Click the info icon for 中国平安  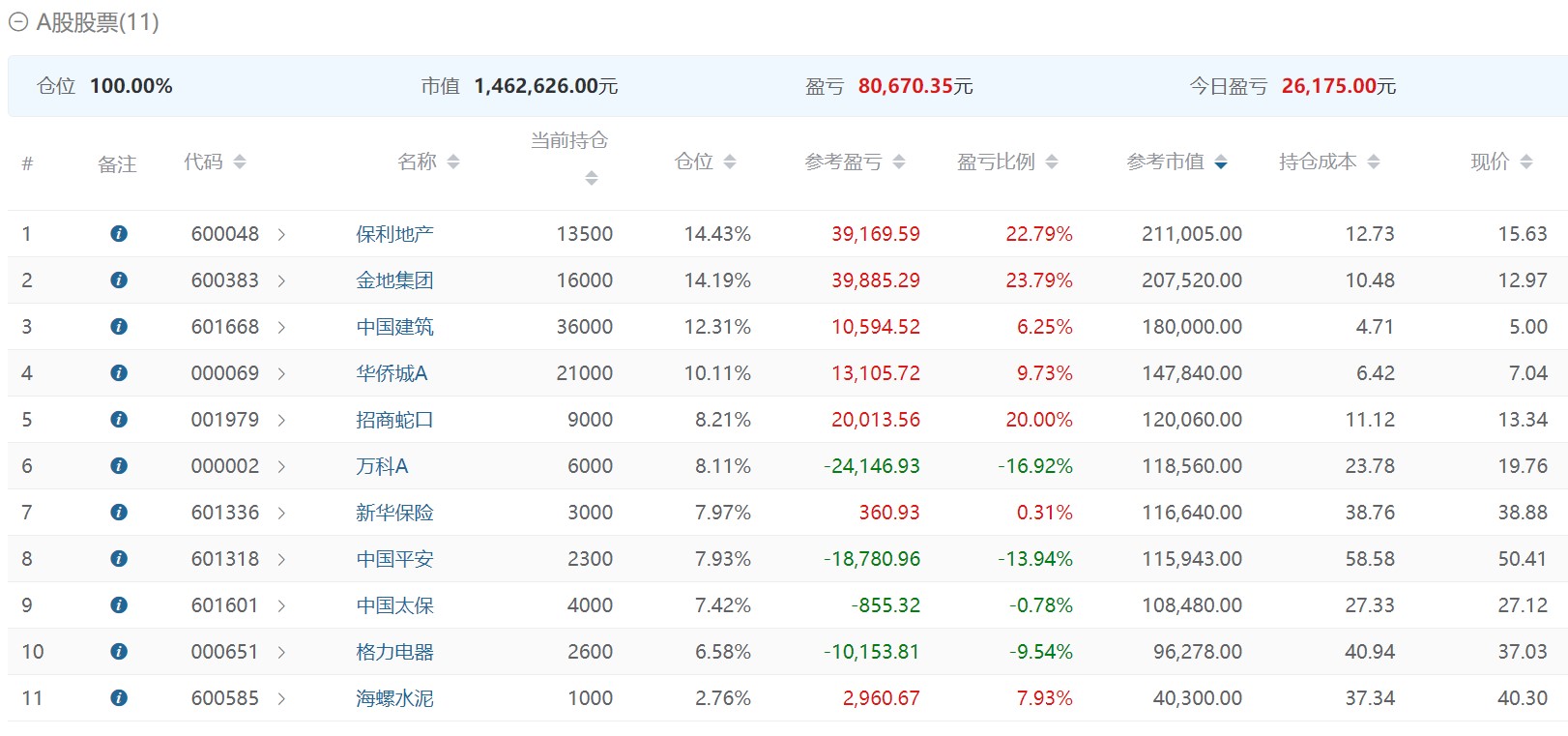pos(119,559)
